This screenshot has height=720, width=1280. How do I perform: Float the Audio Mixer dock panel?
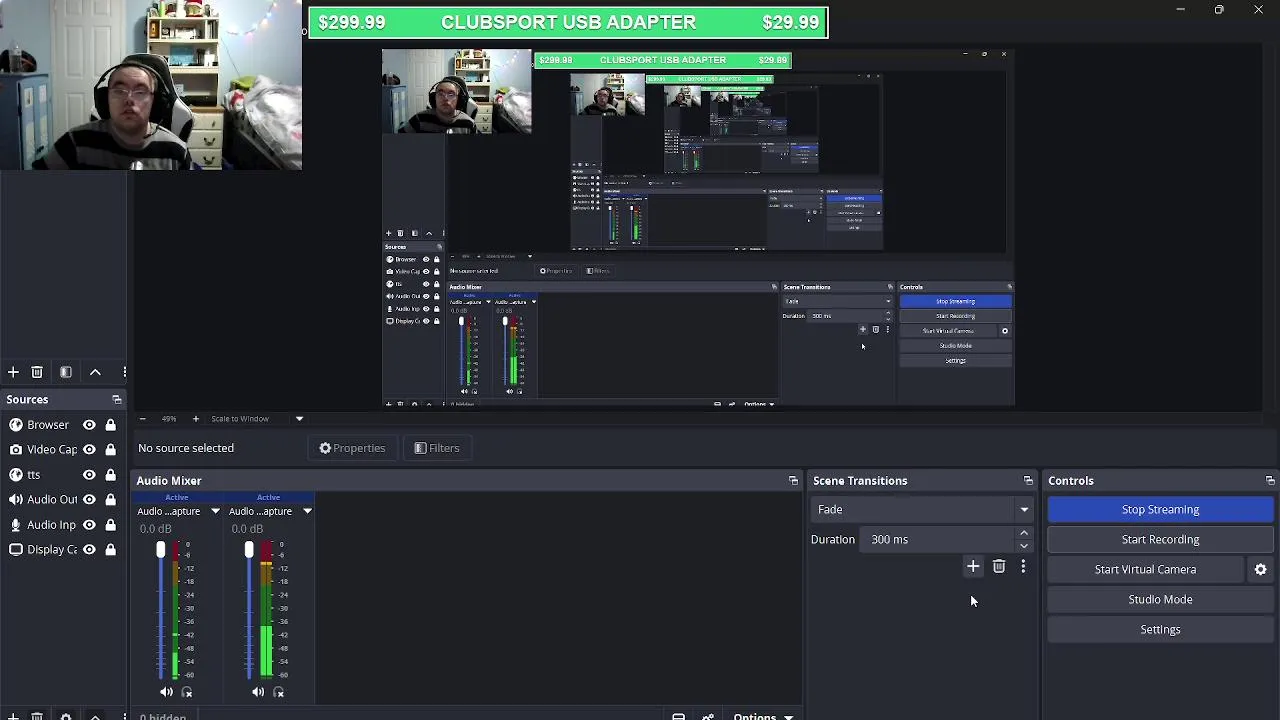click(x=793, y=481)
